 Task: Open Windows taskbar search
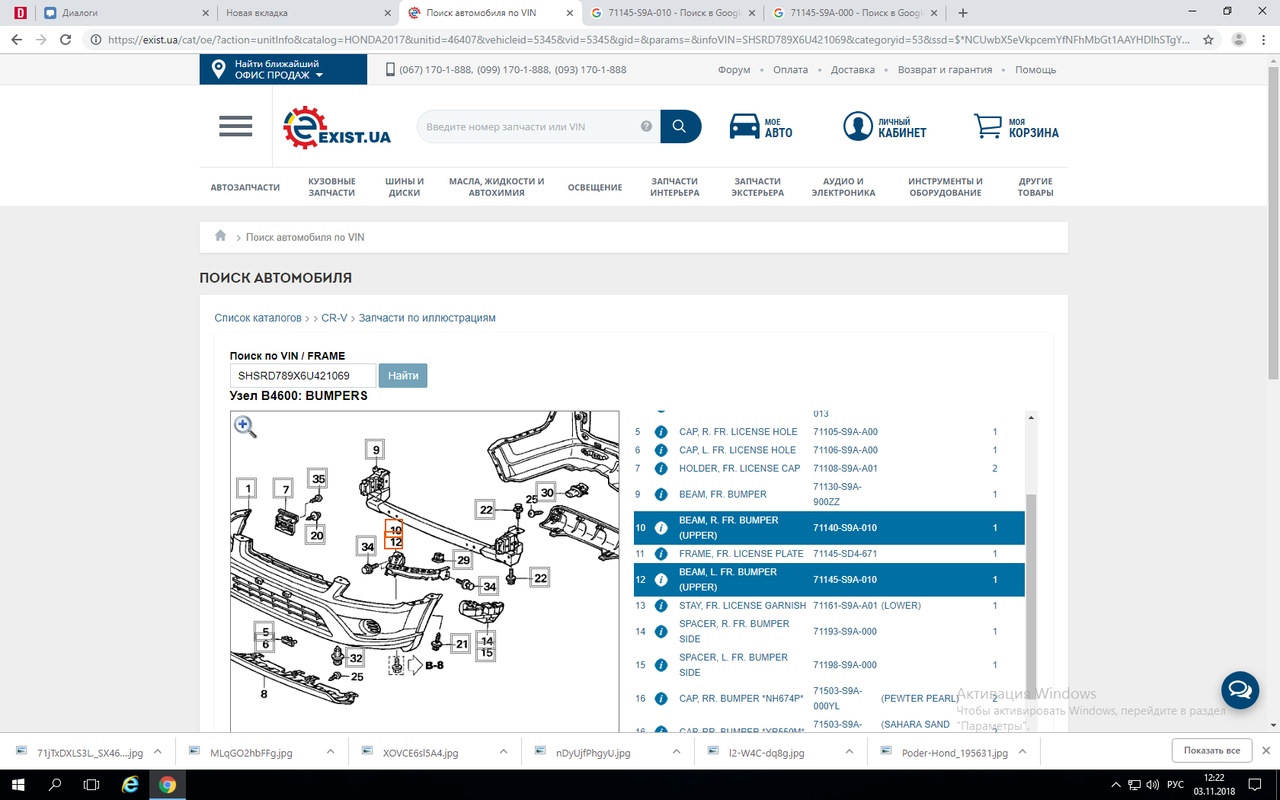point(55,784)
